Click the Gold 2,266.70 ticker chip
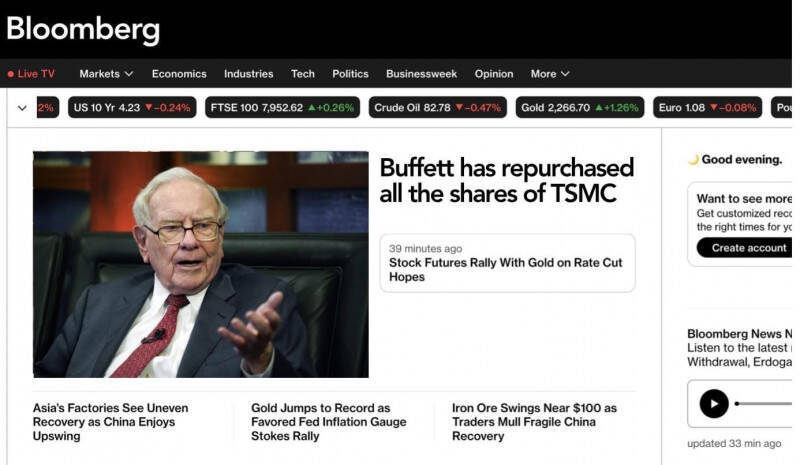Image resolution: width=800 pixels, height=465 pixels. [x=580, y=108]
